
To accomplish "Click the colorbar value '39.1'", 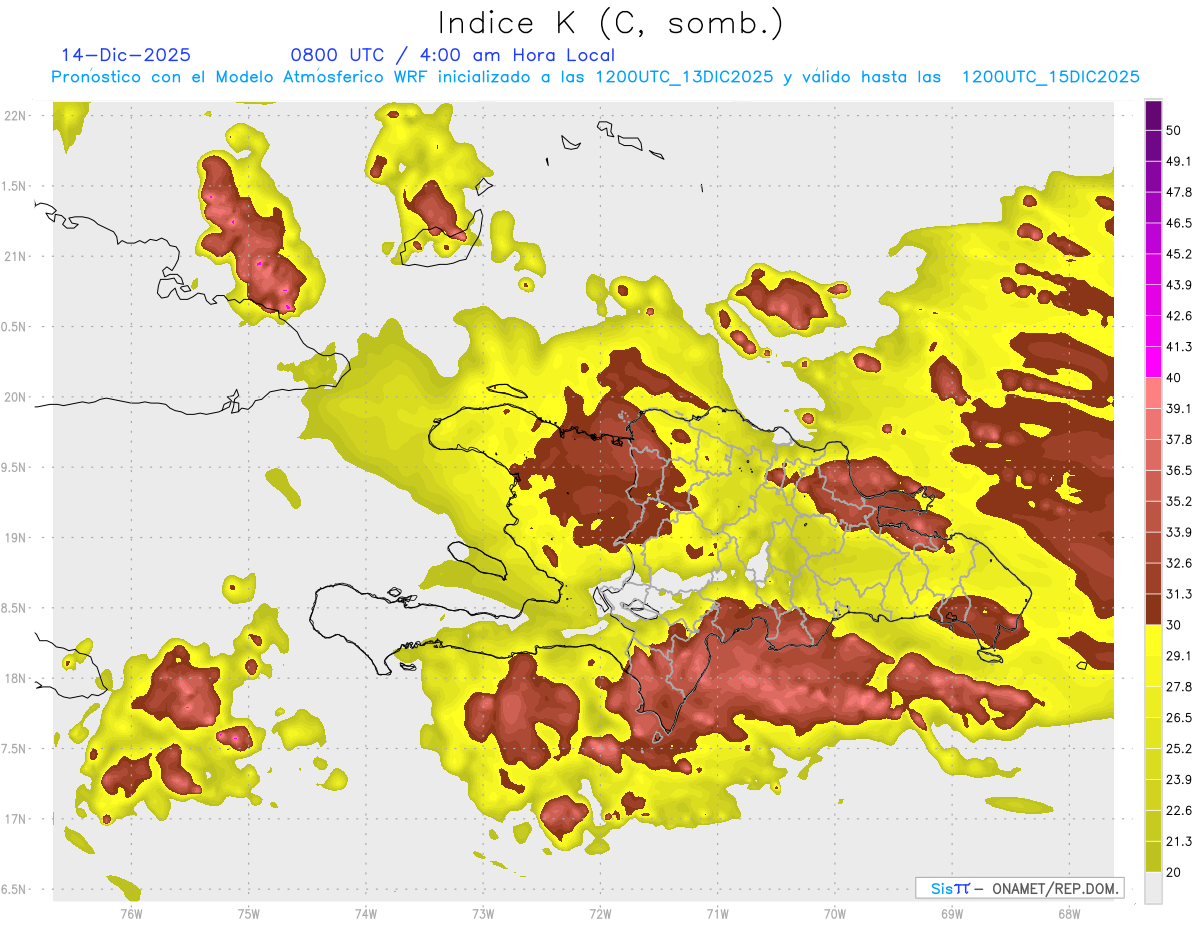I will (1179, 409).
